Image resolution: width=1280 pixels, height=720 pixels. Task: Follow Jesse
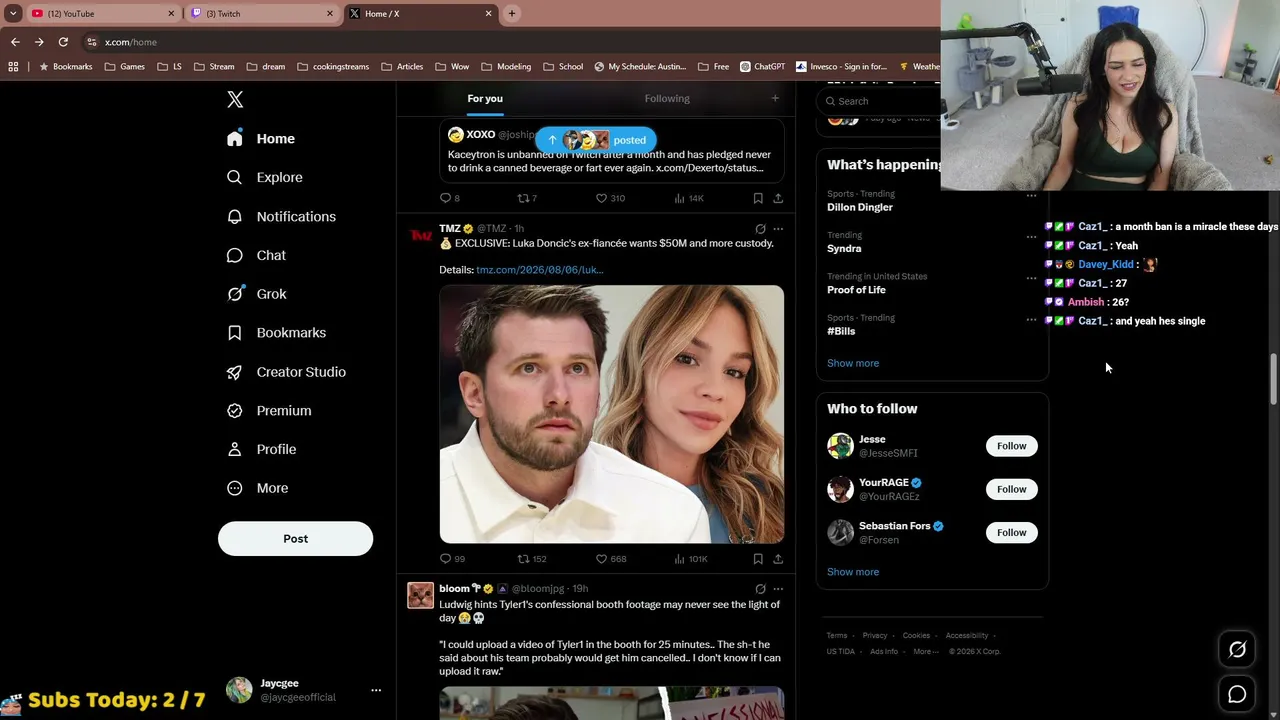1011,446
